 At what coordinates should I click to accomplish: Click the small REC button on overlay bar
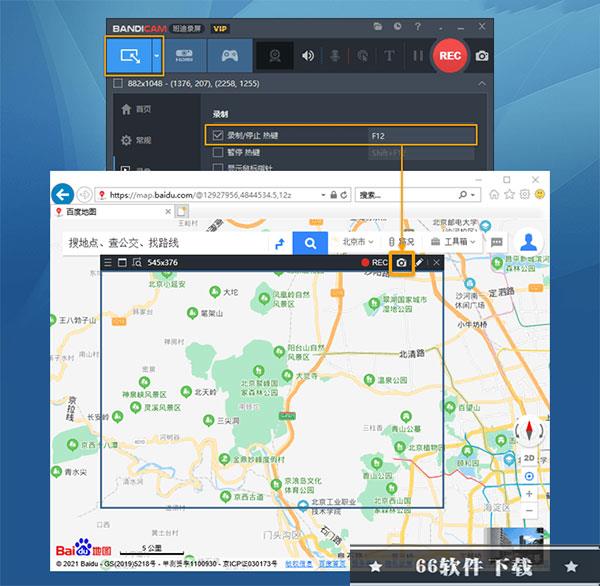374,263
